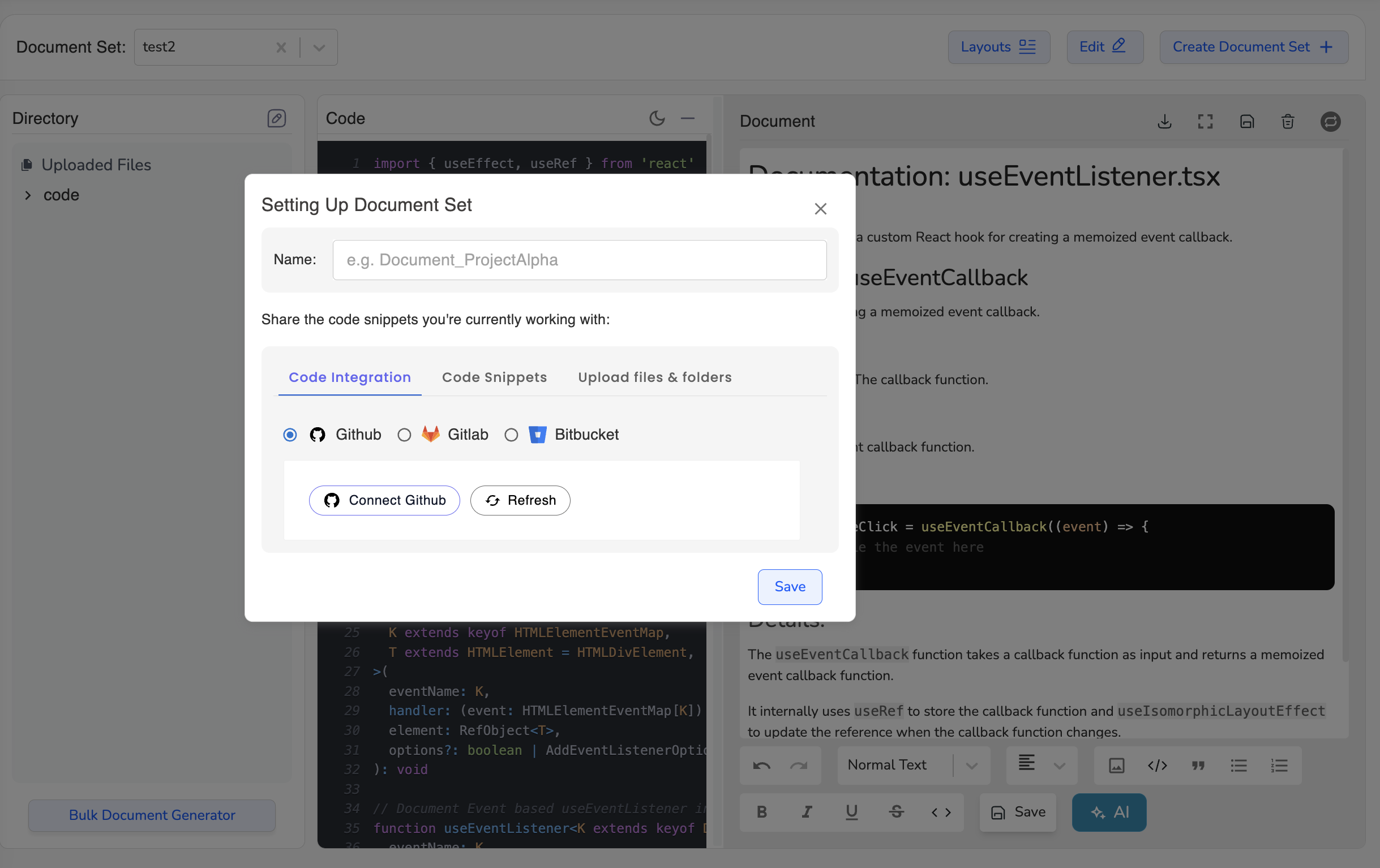
Task: Switch to the Code Snippets tab
Action: [494, 377]
